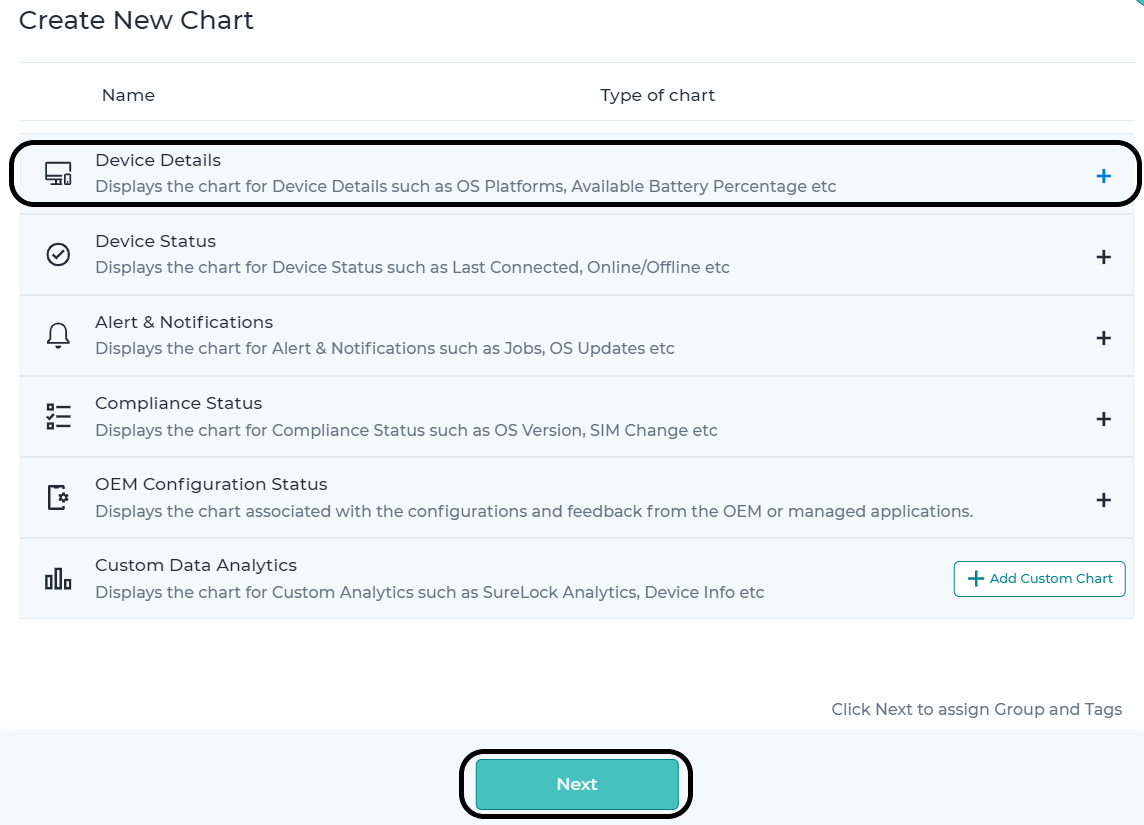Image resolution: width=1144 pixels, height=825 pixels.
Task: Click the Device Details monitor icon
Action: tap(58, 174)
